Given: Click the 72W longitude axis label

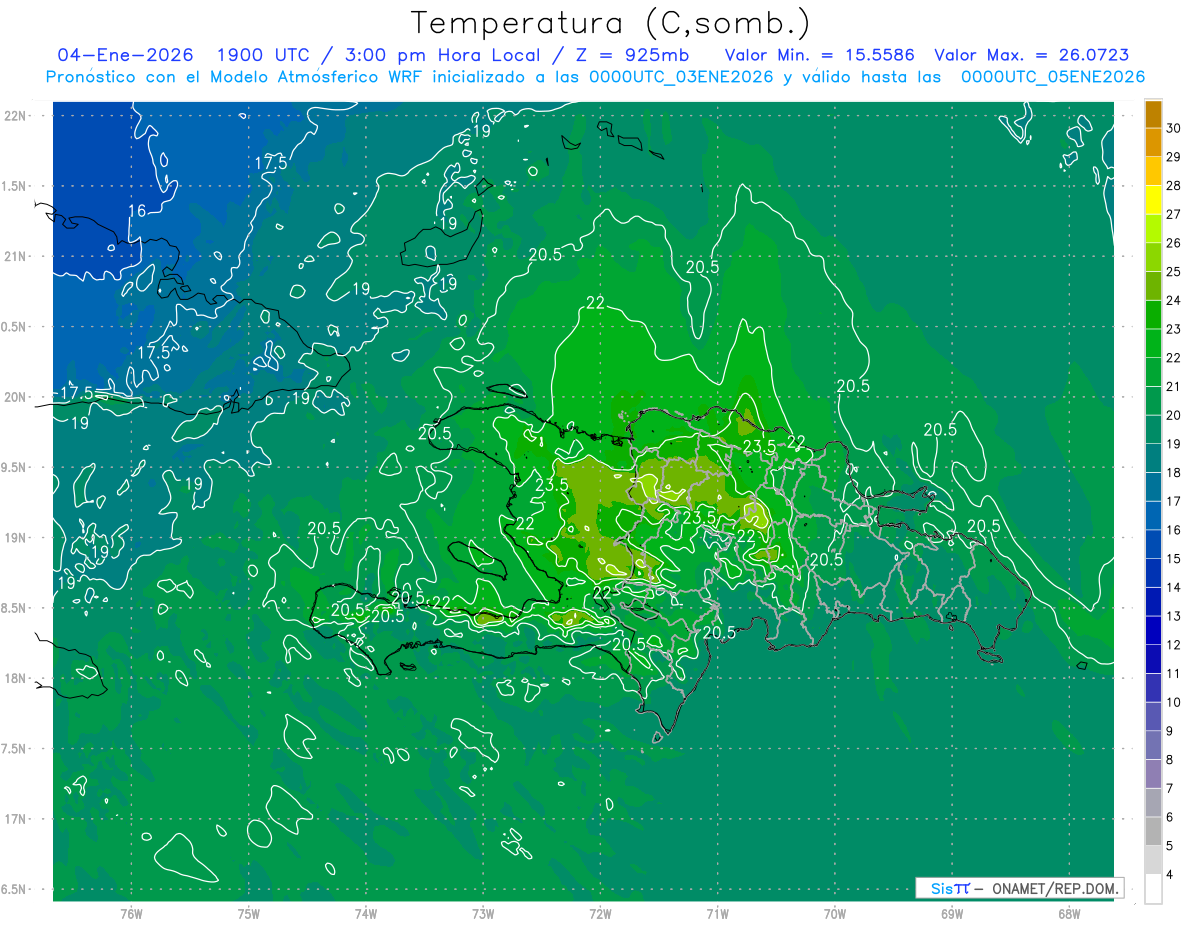Looking at the screenshot, I should 600,913.
